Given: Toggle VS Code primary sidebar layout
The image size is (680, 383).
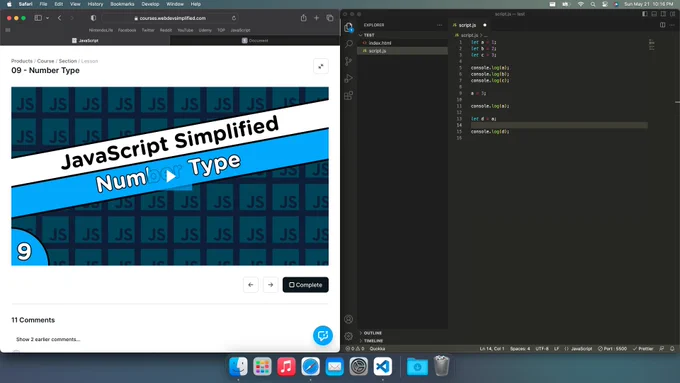Looking at the screenshot, I should (645, 14).
